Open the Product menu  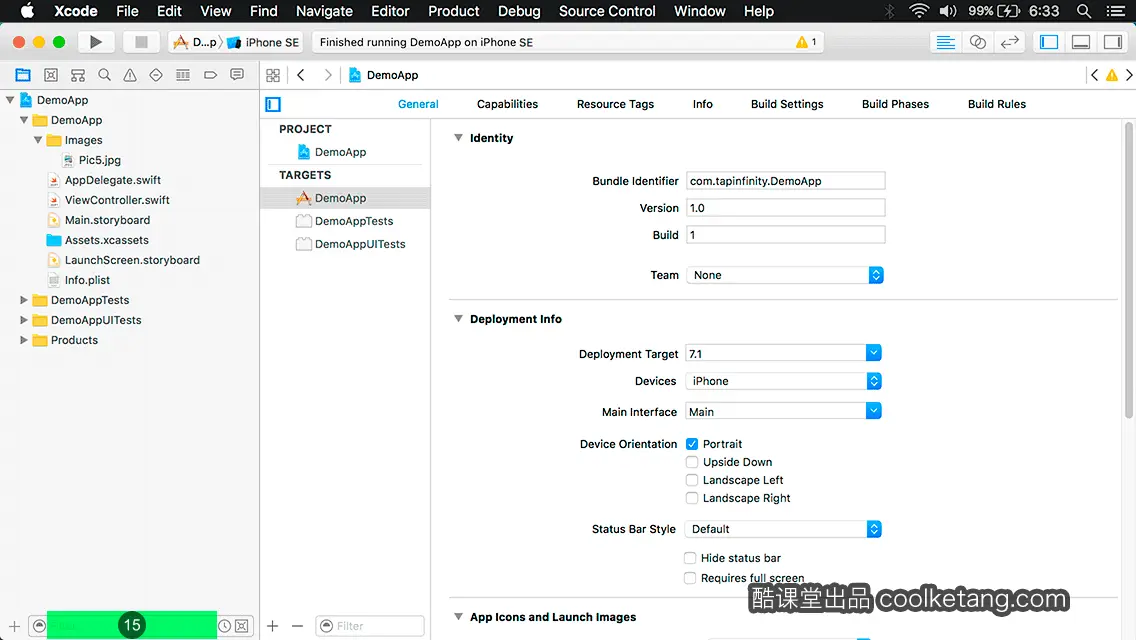(x=454, y=11)
